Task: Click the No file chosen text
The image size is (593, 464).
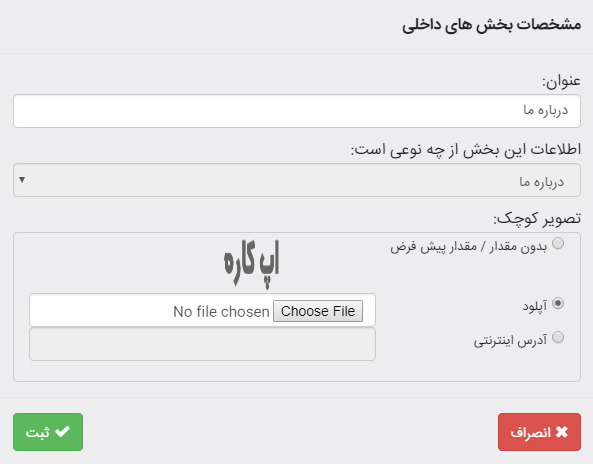Action: pyautogui.click(x=221, y=312)
